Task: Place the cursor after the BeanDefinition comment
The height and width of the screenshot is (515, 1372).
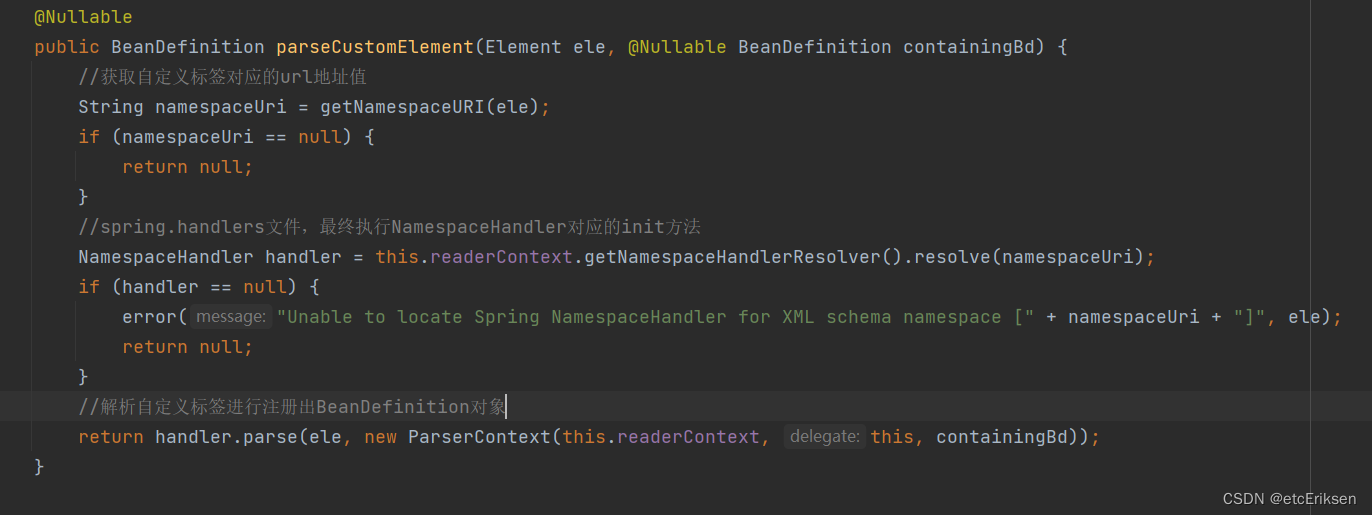Action: point(508,407)
